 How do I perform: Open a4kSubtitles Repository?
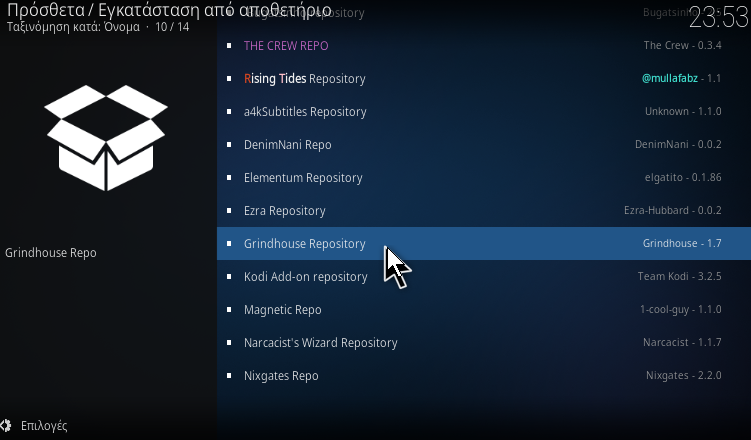tap(484, 112)
